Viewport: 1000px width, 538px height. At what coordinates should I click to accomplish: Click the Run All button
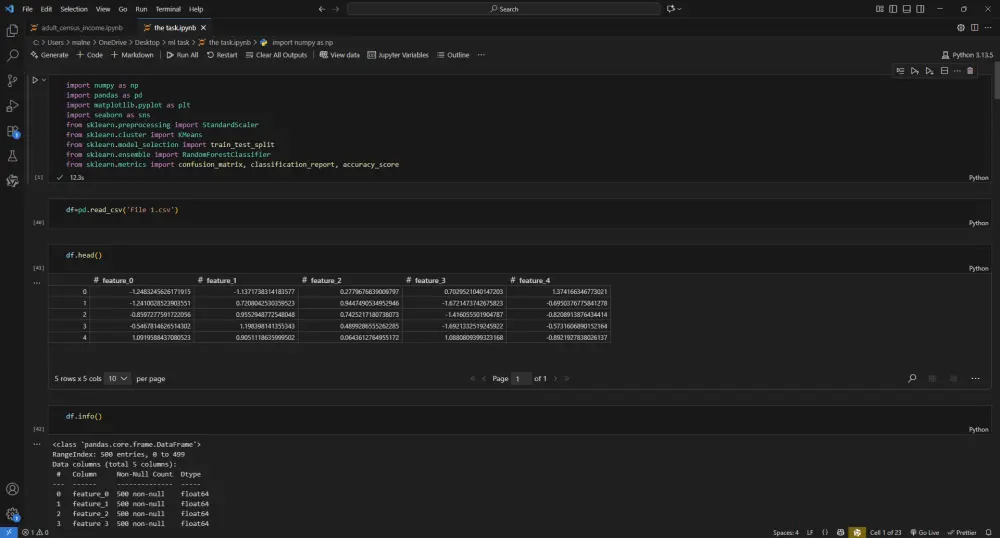click(182, 55)
